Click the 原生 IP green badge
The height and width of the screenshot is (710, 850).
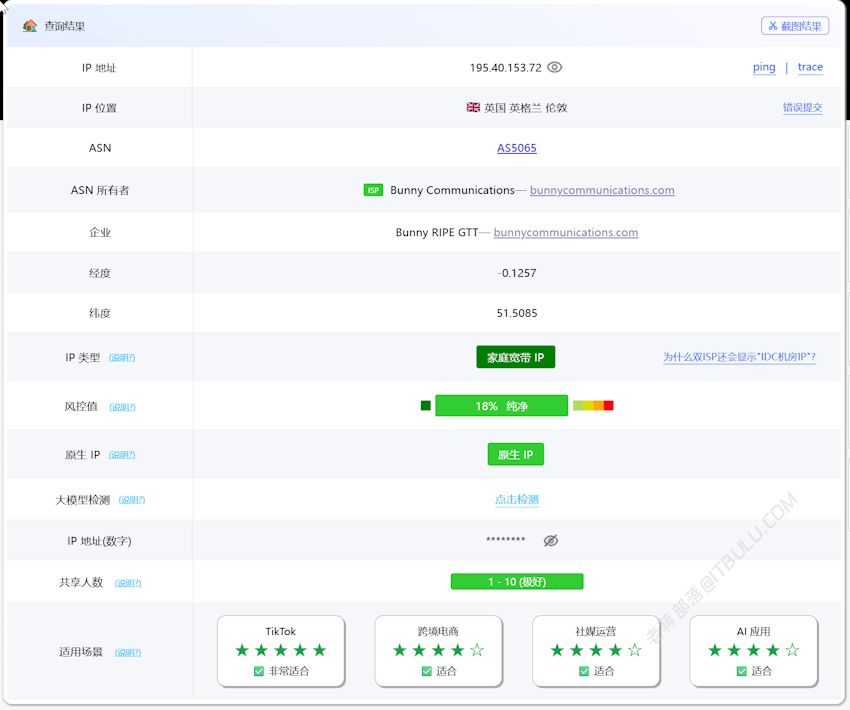[516, 455]
